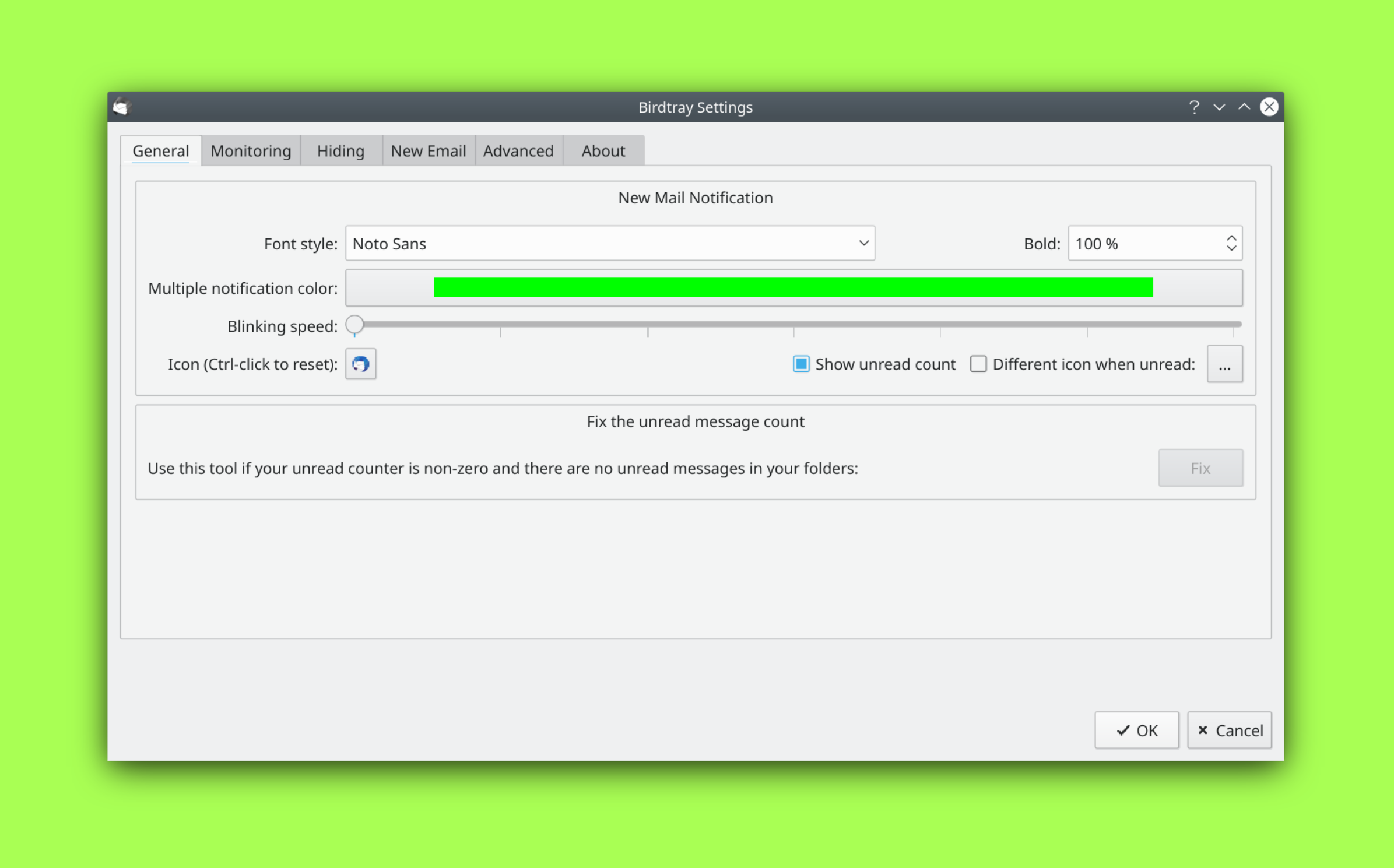Decrease Bold percentage with down arrow
The height and width of the screenshot is (868, 1394).
click(1231, 248)
